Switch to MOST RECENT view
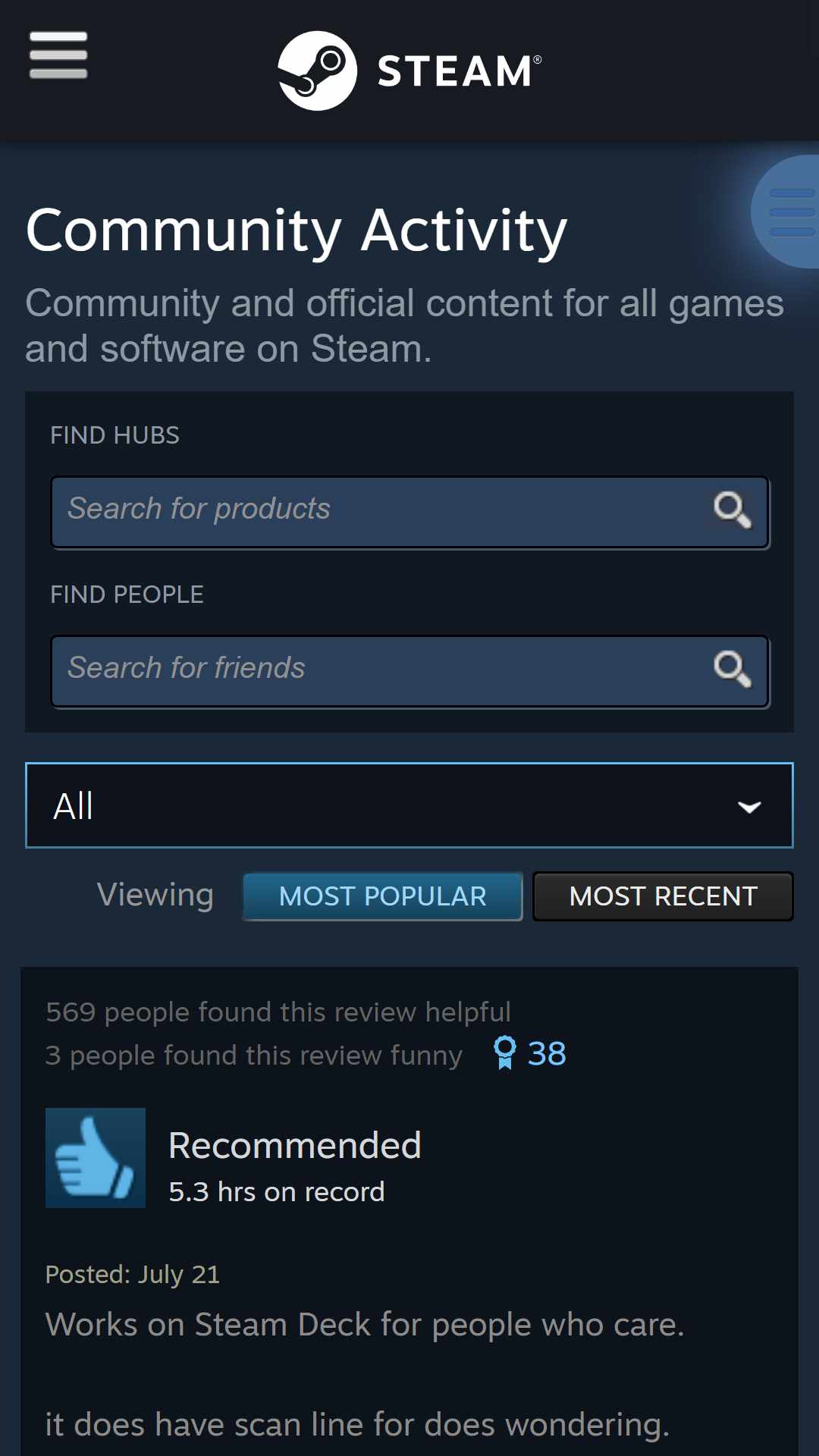The width and height of the screenshot is (819, 1456). pyautogui.click(x=663, y=896)
